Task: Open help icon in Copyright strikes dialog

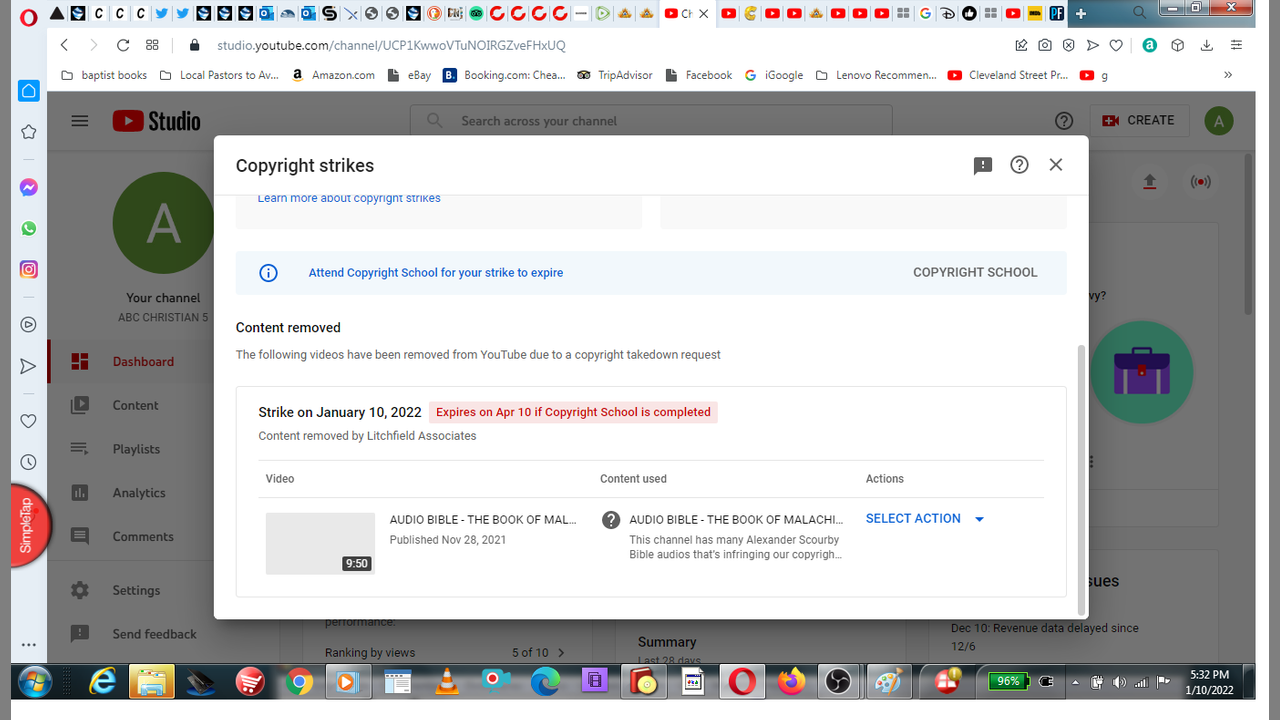Action: point(1019,165)
